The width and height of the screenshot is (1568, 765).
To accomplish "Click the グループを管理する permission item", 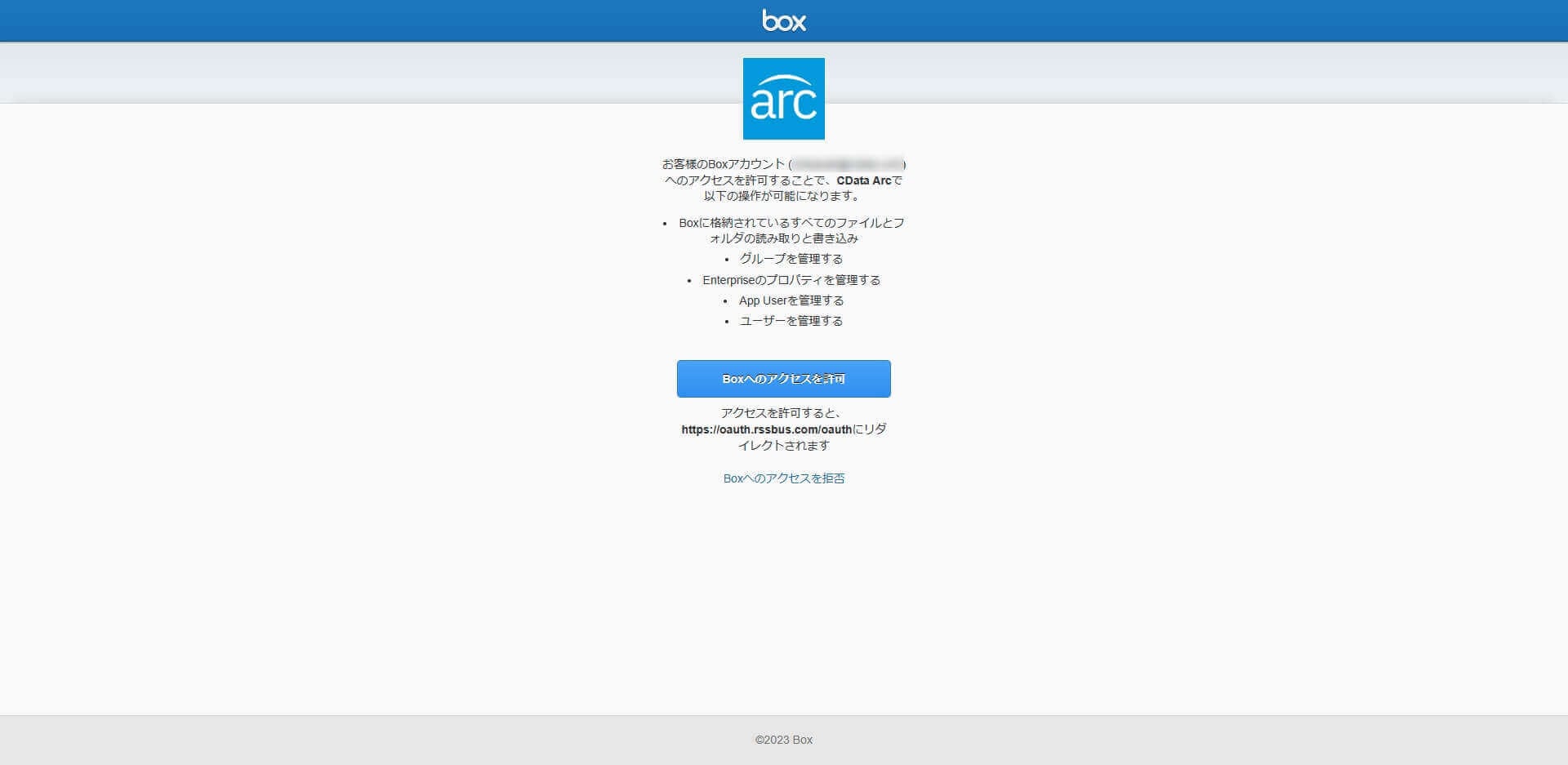I will [791, 259].
